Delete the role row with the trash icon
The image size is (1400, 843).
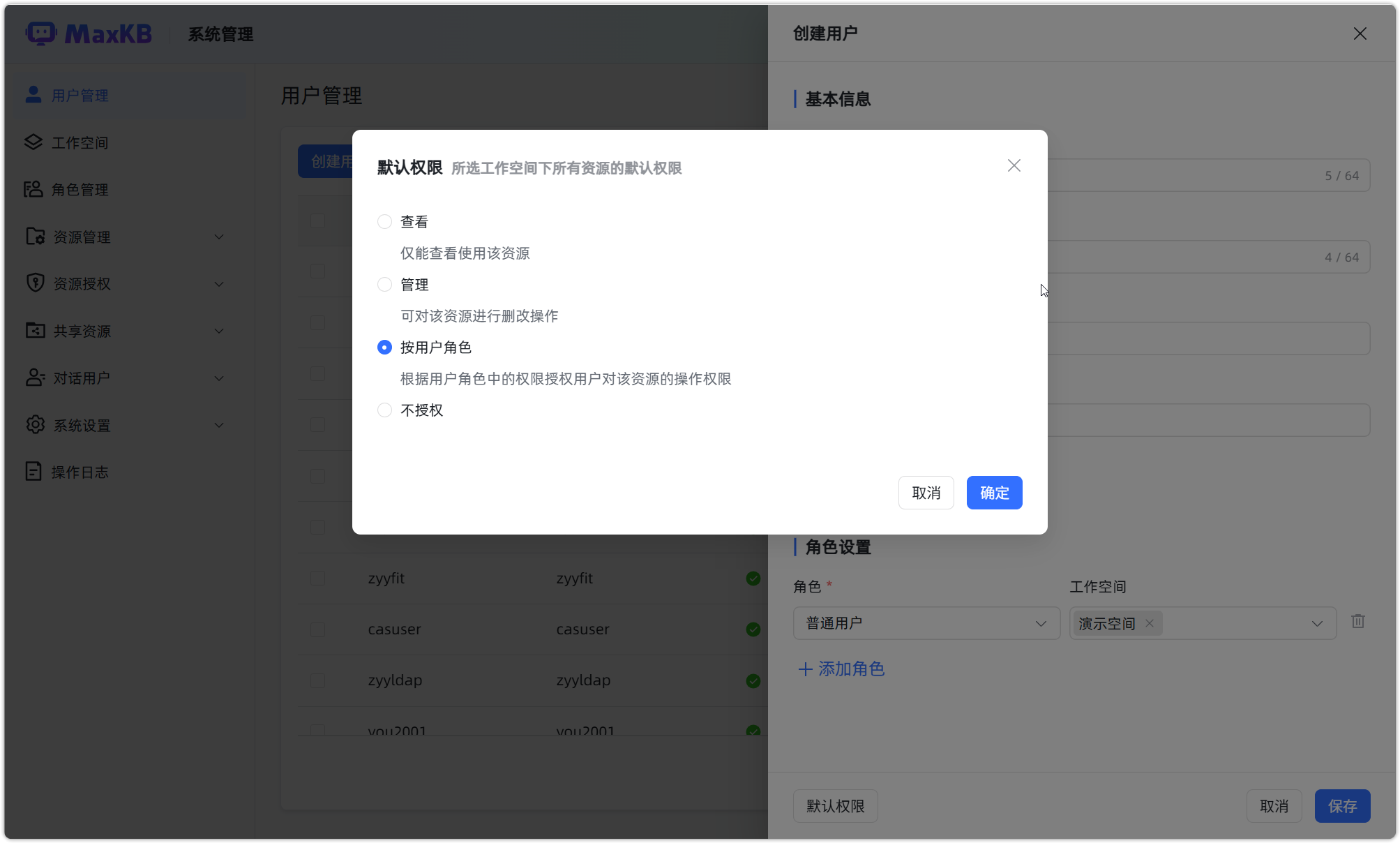(x=1357, y=621)
